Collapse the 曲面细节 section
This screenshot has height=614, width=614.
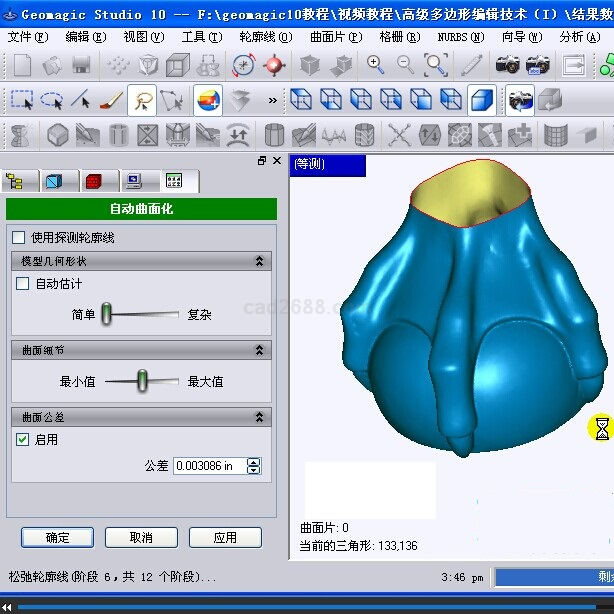pos(260,350)
